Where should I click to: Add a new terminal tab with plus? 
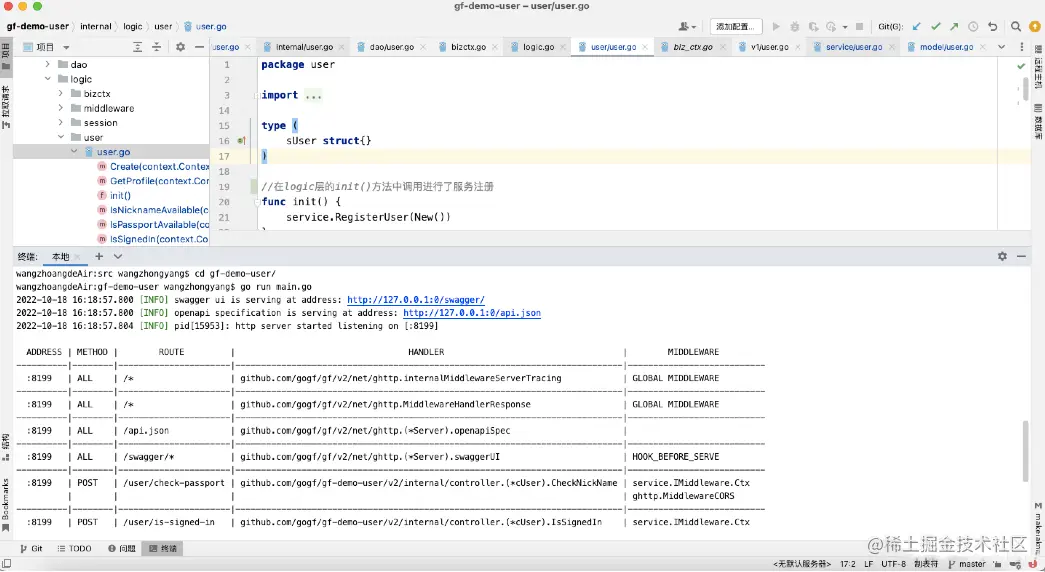coord(99,256)
